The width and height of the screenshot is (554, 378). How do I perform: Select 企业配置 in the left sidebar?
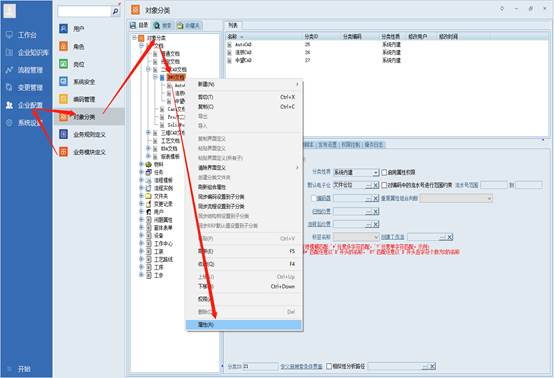tap(30, 105)
